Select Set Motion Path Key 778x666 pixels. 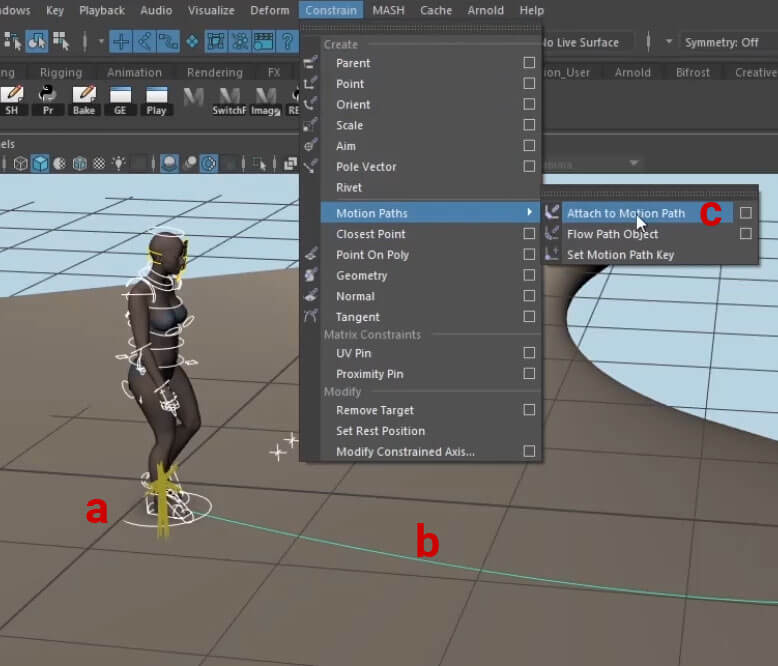[x=620, y=255]
